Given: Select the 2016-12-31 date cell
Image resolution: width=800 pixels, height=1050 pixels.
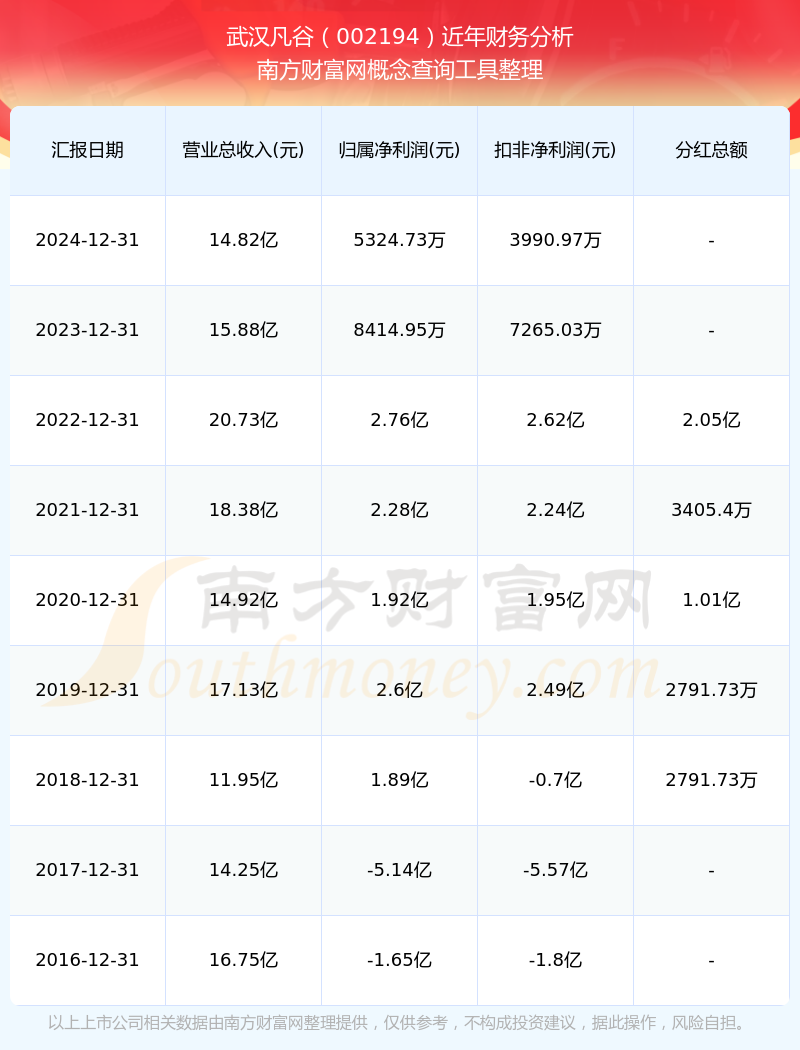Looking at the screenshot, I should pos(88,960).
